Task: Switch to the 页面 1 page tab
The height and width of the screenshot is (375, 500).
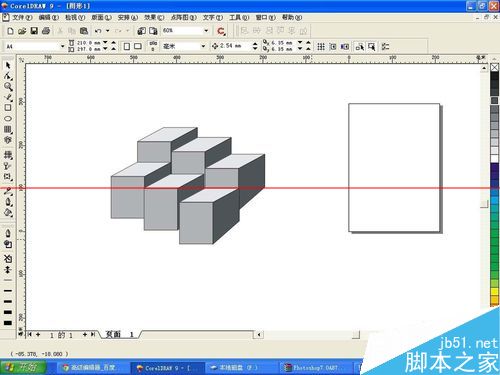Action: pyautogui.click(x=120, y=334)
